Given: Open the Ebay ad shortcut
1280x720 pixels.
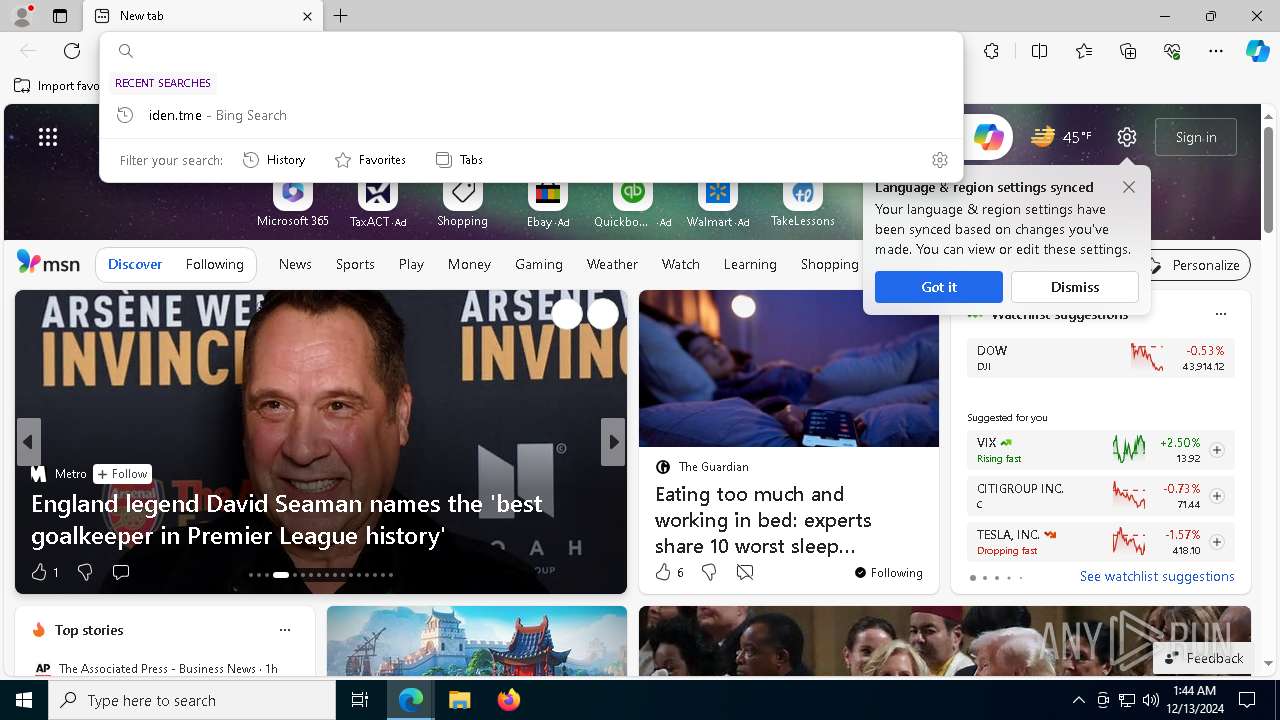Looking at the screenshot, I should tap(548, 204).
